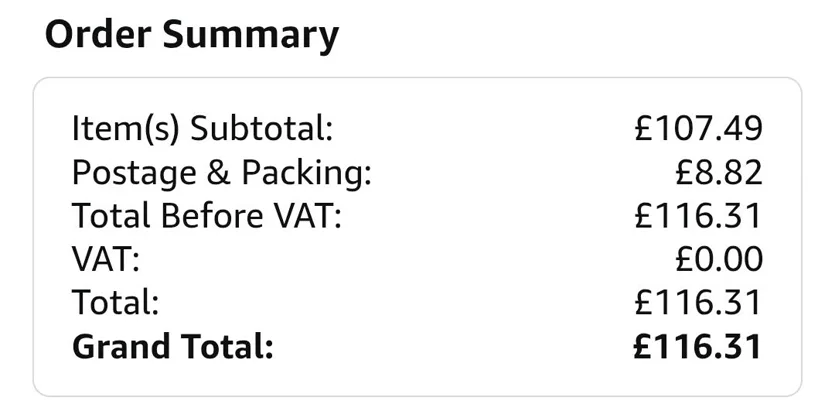Click the £107.49 subtotal amount
This screenshot has width=835, height=418.
[x=699, y=129]
